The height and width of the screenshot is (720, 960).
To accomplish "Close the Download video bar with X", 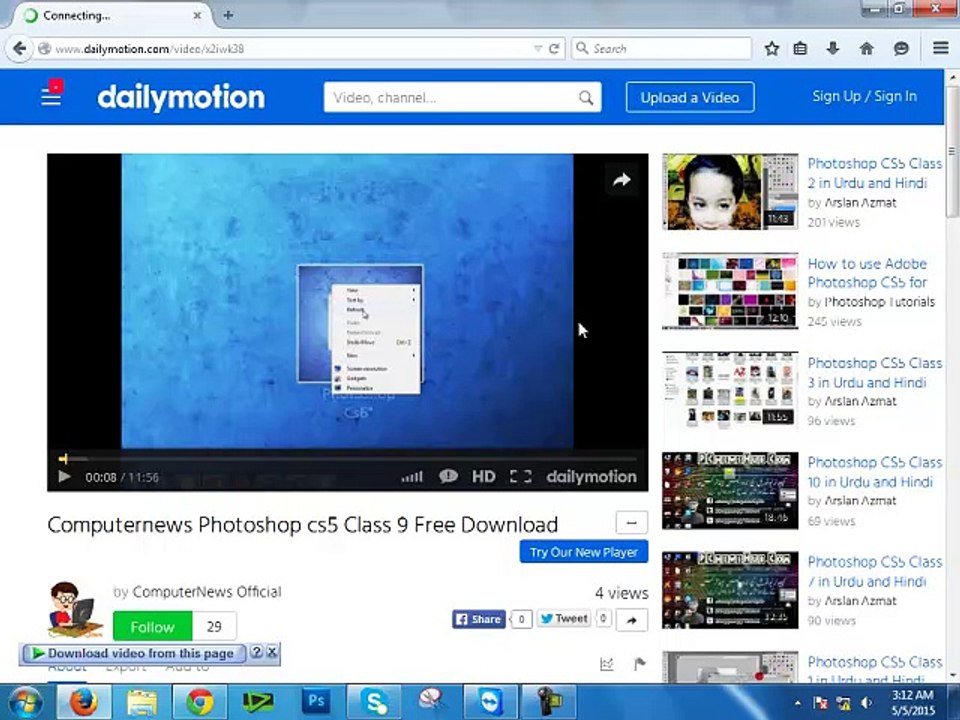I will pyautogui.click(x=272, y=653).
